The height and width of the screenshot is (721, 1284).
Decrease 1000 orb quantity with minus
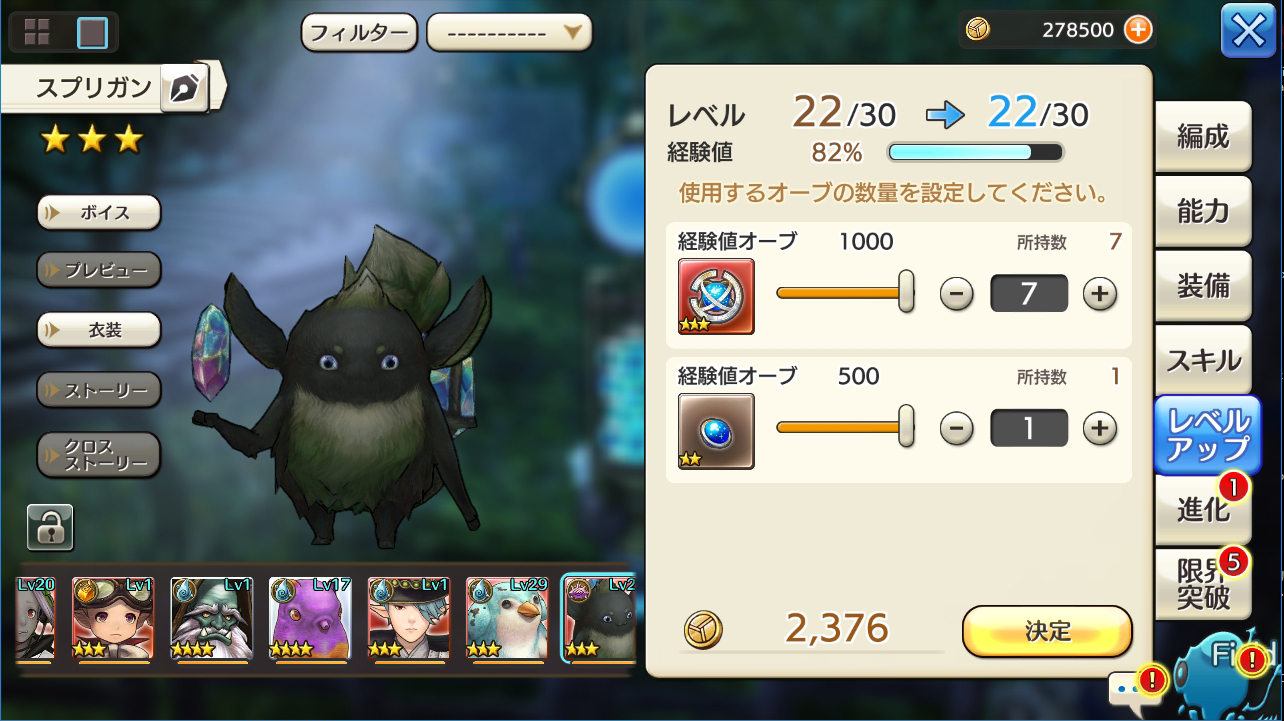[957, 294]
